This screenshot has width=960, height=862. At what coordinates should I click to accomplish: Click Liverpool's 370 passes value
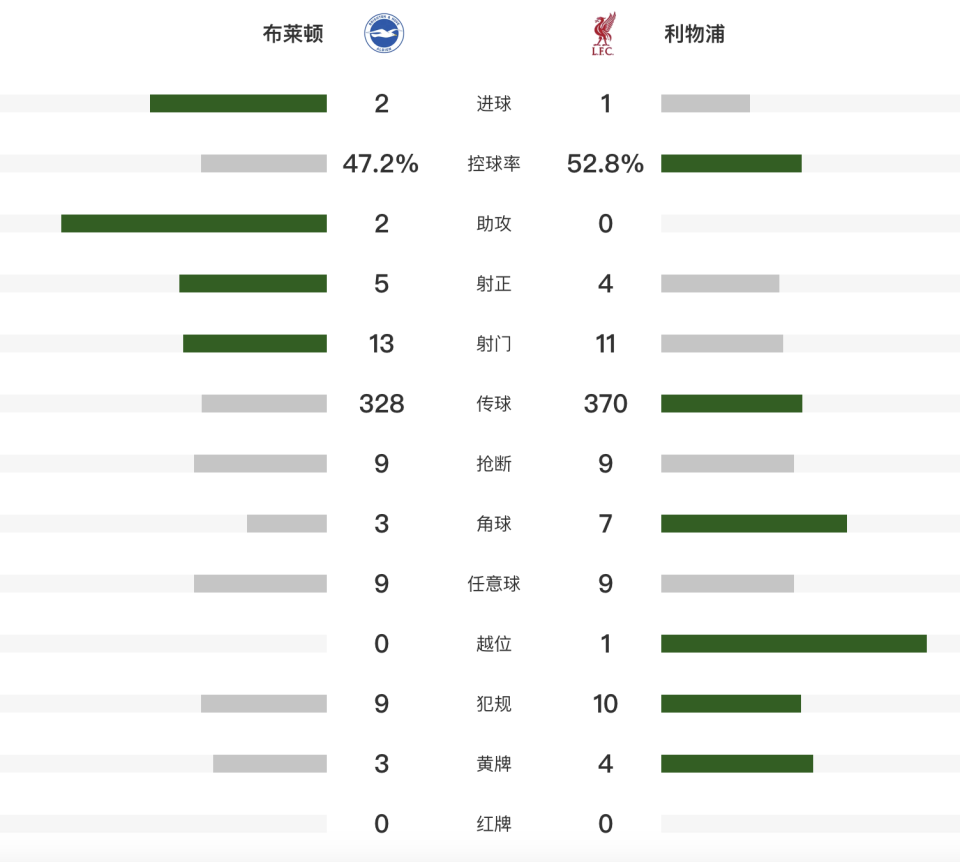(606, 404)
